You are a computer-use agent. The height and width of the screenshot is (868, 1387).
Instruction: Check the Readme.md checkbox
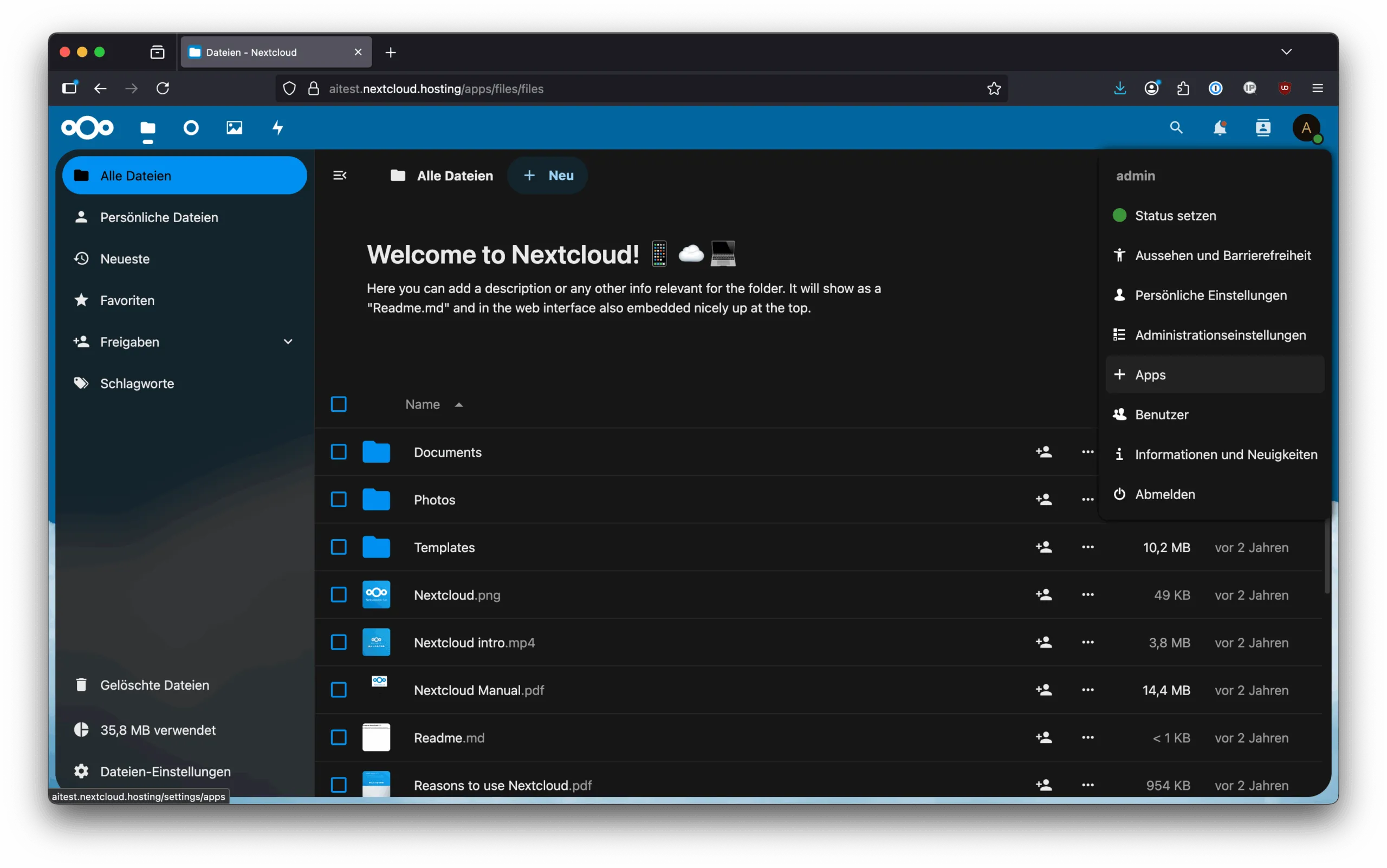pyautogui.click(x=339, y=739)
